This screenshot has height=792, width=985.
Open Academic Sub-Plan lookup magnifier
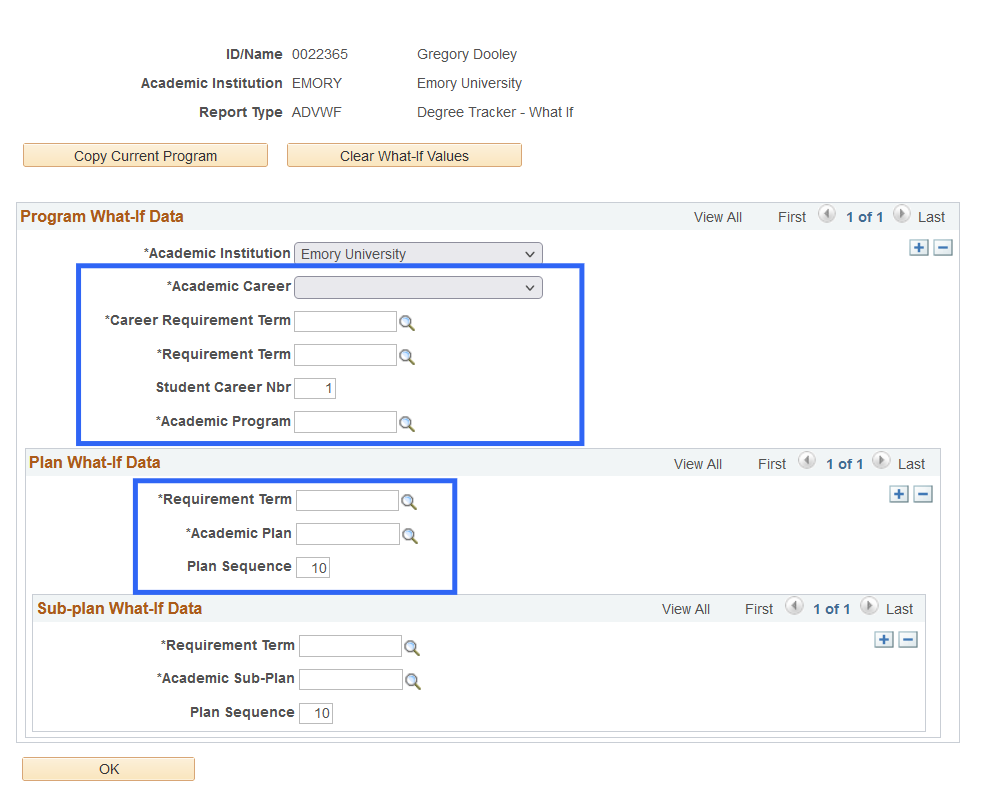pyautogui.click(x=412, y=681)
